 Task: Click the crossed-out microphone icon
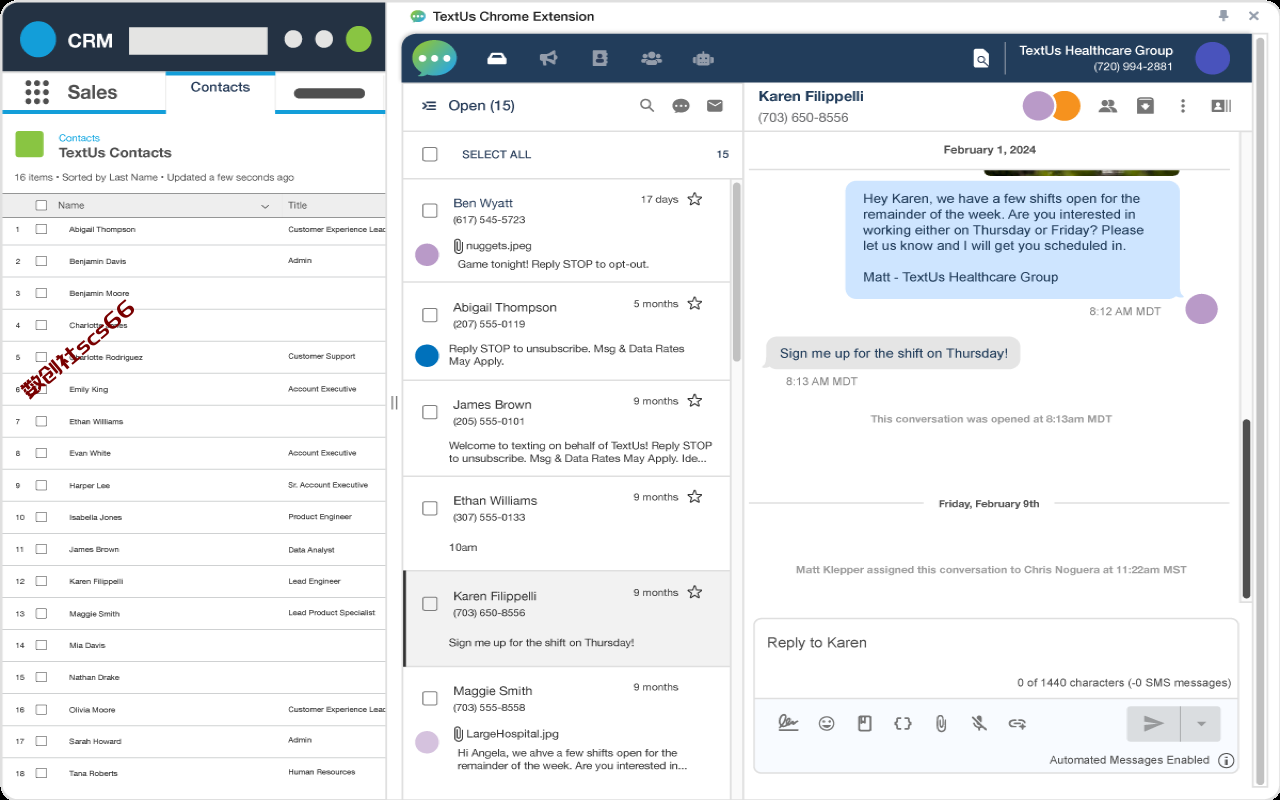coord(979,723)
